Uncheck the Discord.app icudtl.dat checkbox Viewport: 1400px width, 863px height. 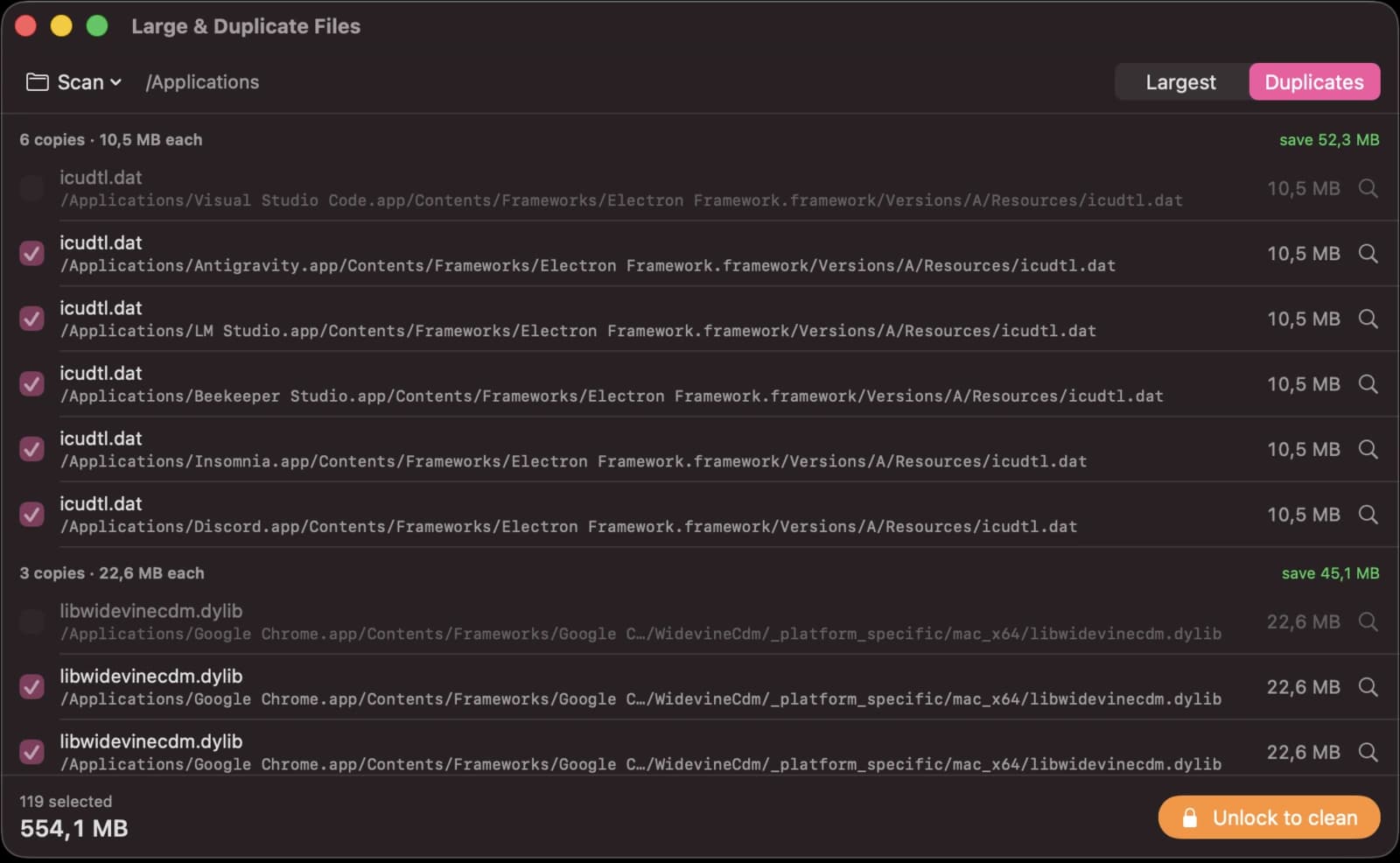click(x=32, y=515)
